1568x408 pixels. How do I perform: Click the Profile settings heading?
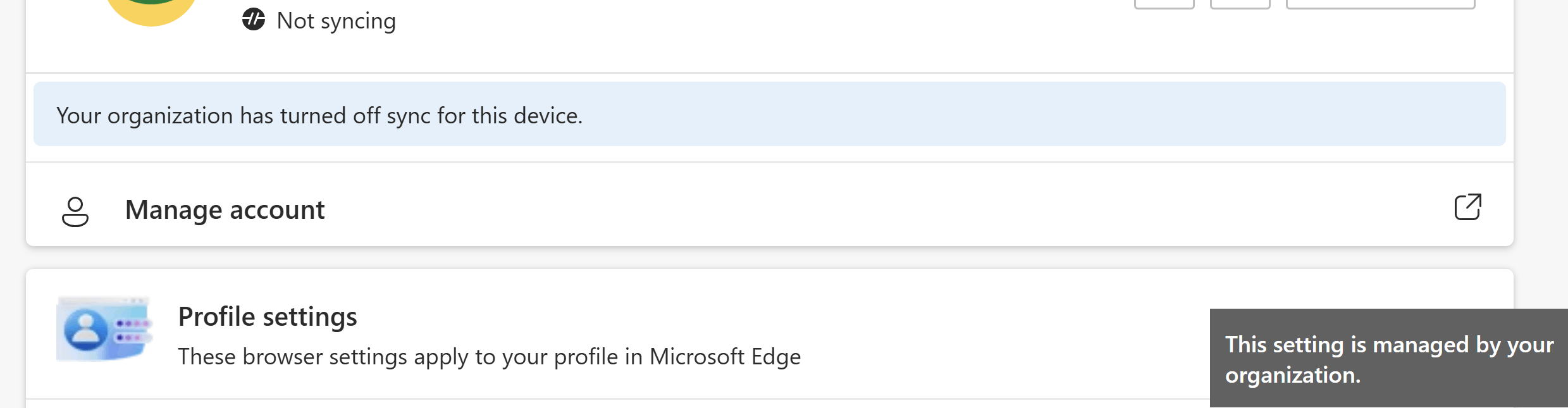268,316
